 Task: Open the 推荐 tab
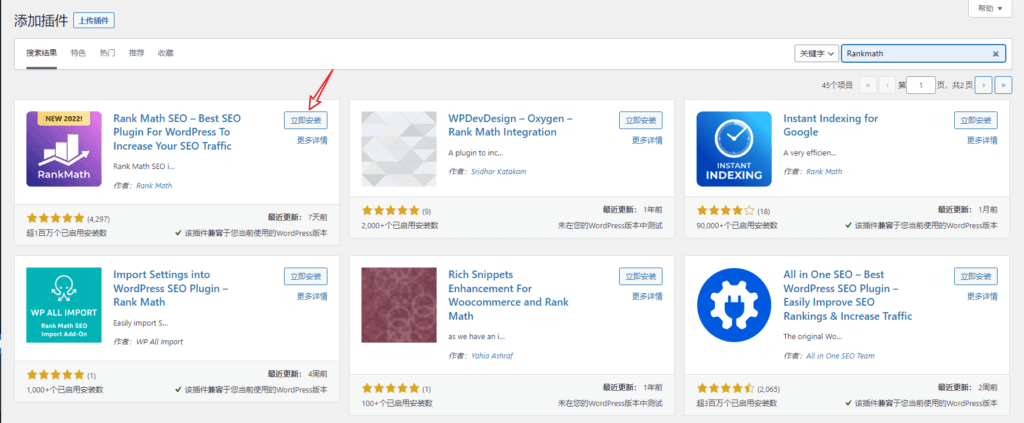[136, 54]
